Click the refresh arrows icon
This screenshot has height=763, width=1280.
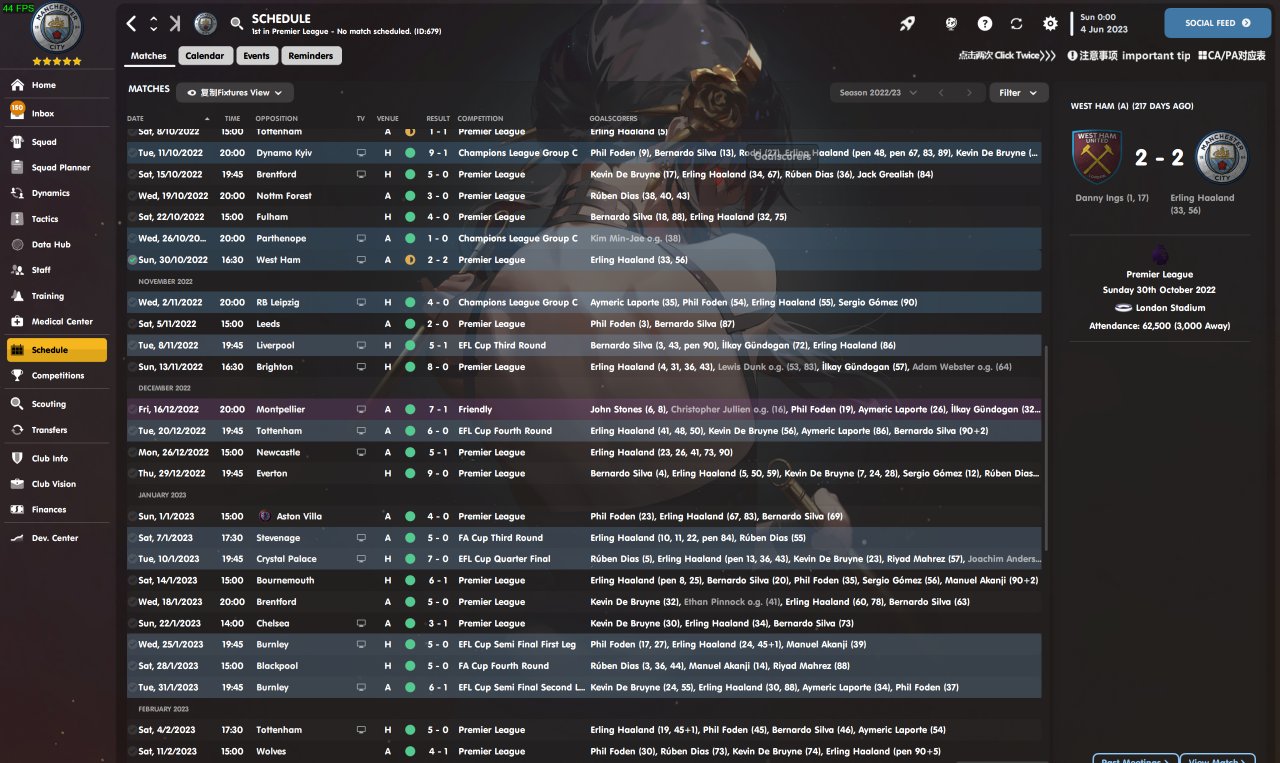[1017, 23]
